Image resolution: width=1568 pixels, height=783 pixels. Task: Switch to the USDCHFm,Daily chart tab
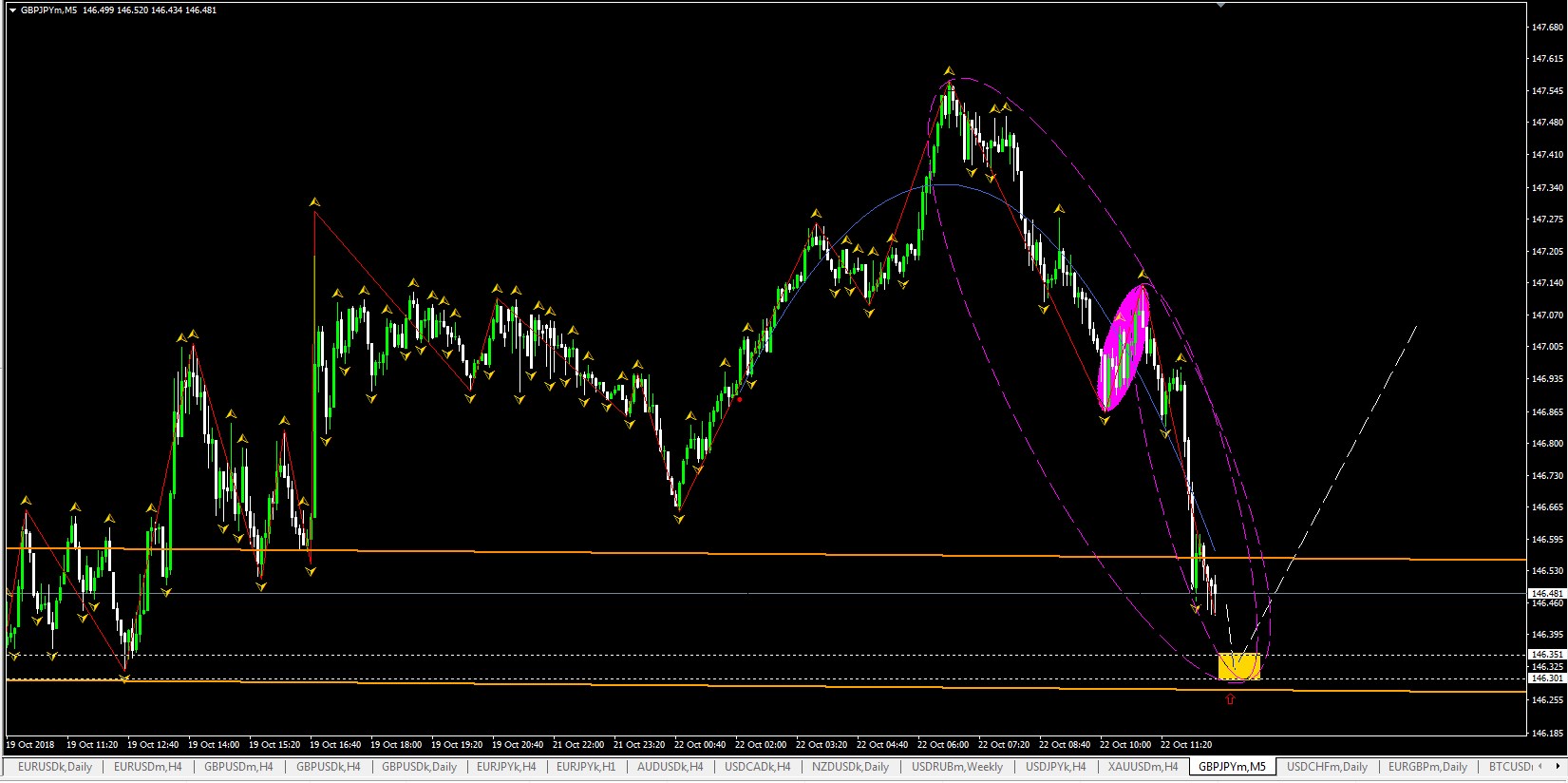pos(1327,767)
